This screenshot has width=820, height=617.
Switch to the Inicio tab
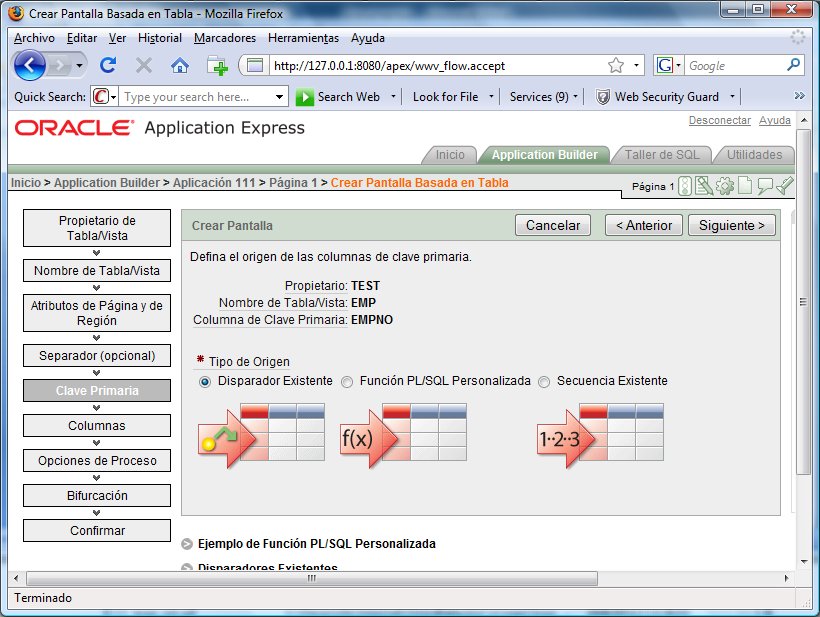[x=450, y=155]
